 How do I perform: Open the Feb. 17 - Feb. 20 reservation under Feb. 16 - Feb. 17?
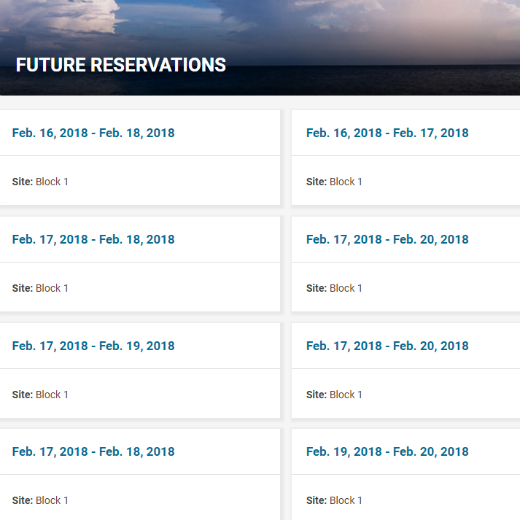tap(387, 240)
